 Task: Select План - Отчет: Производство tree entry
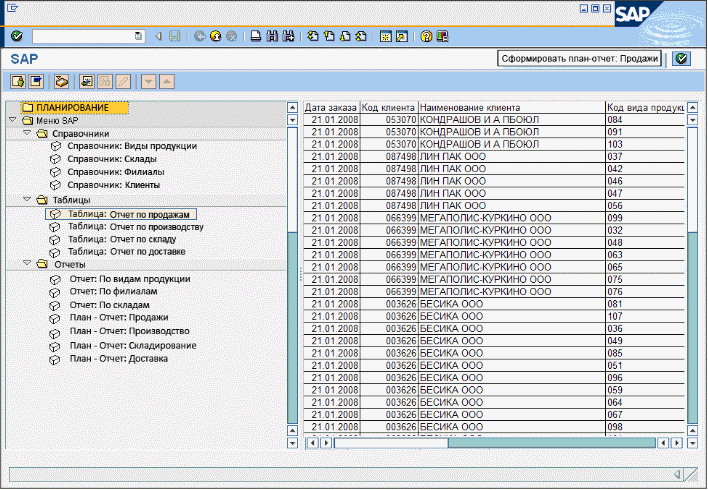coord(129,331)
